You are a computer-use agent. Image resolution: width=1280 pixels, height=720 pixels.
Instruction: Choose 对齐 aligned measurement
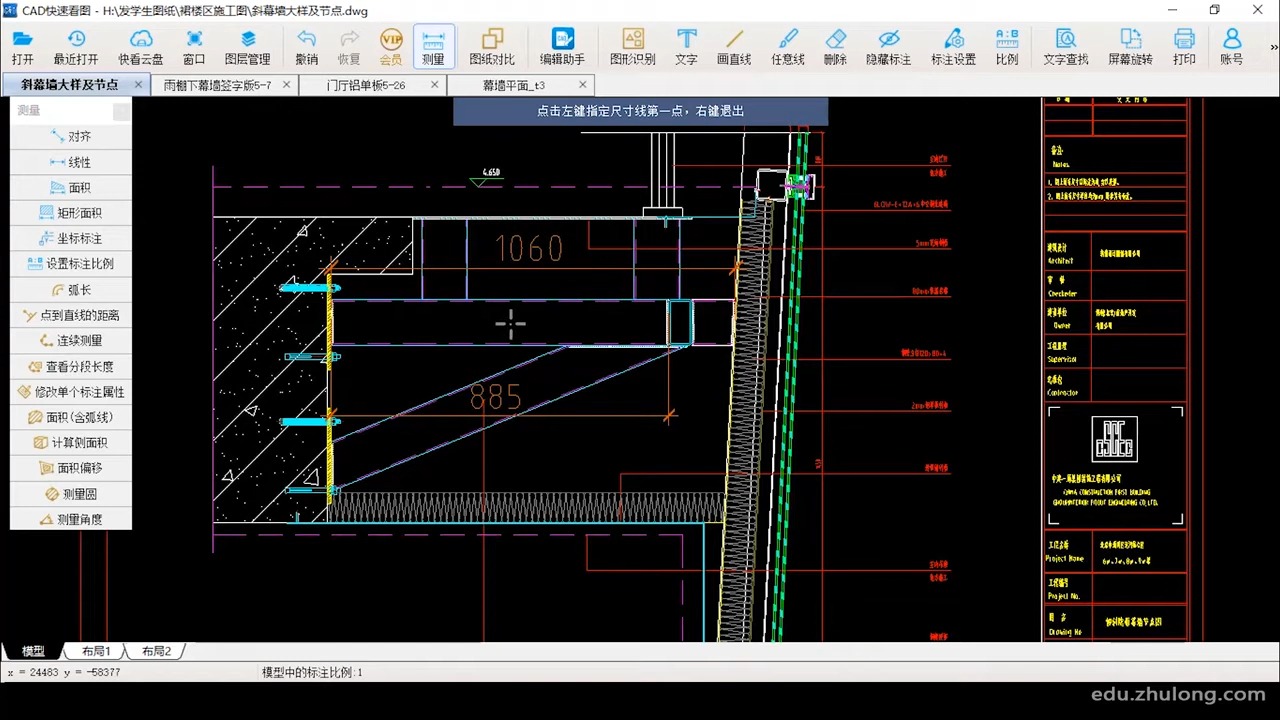coord(71,136)
